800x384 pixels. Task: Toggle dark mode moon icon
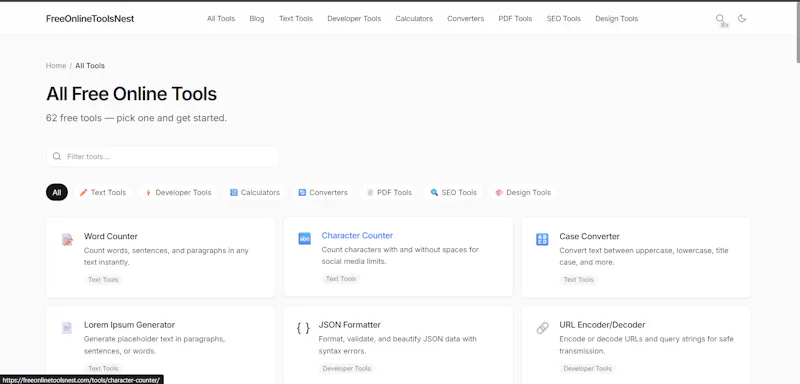(742, 18)
